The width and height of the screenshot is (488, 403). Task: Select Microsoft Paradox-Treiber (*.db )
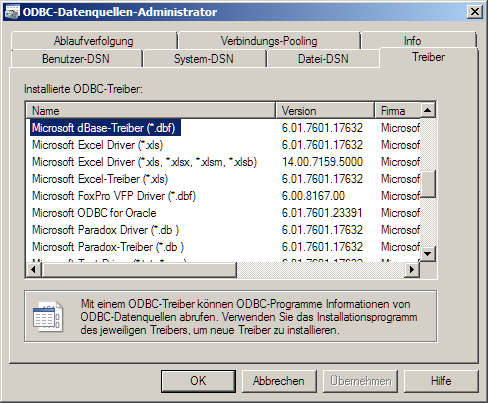[108, 247]
